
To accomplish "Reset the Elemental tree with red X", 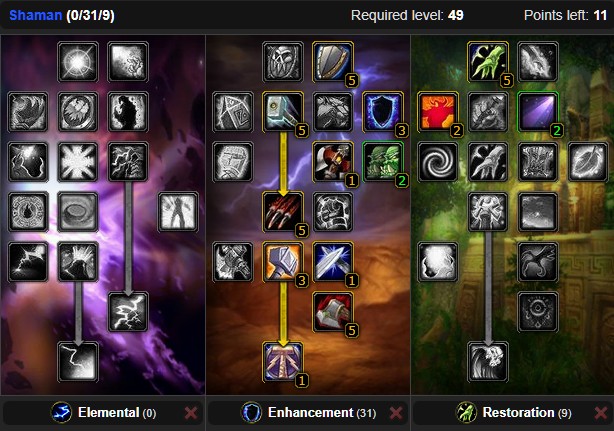I will 191,413.
